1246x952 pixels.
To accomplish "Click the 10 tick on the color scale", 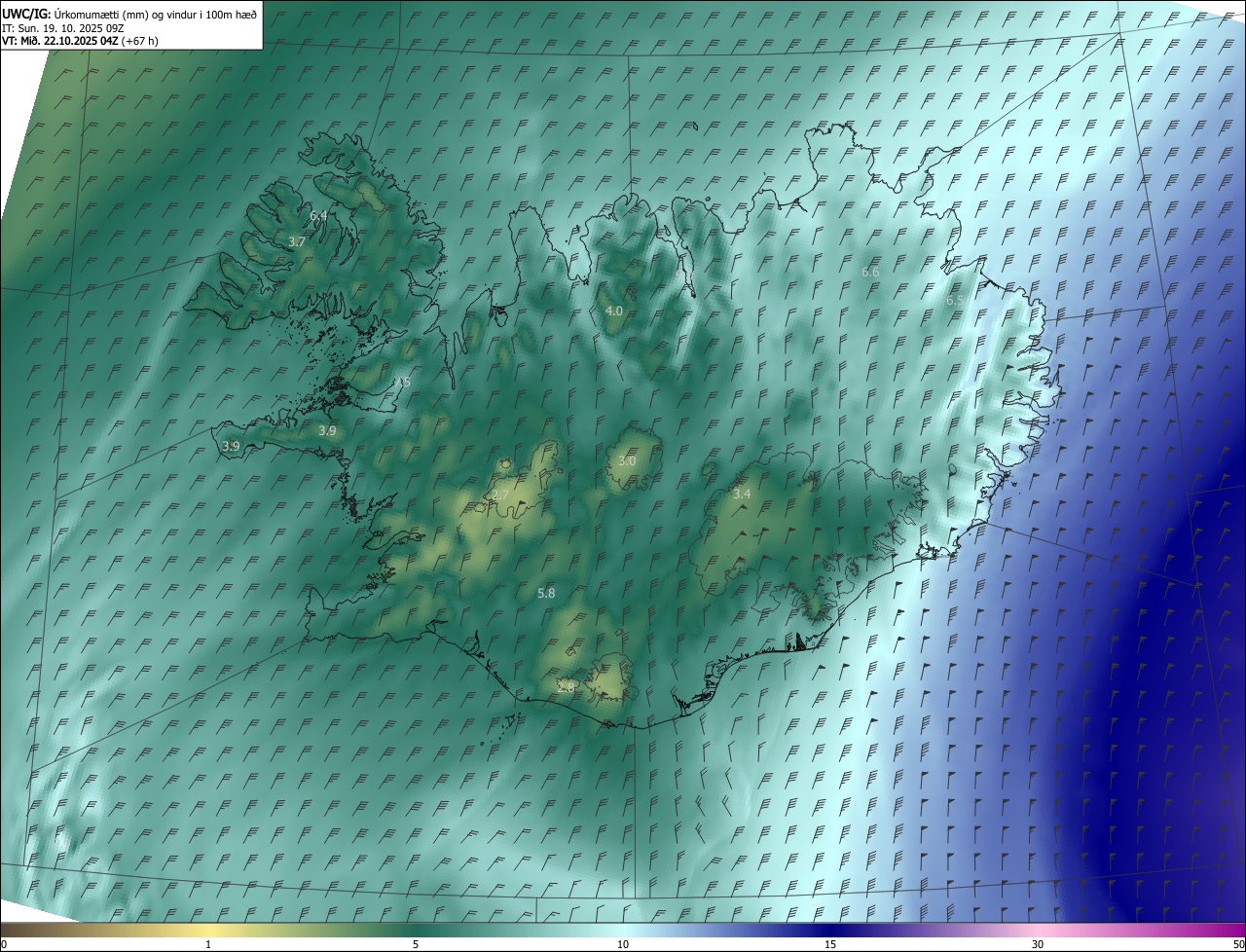I will 623,944.
